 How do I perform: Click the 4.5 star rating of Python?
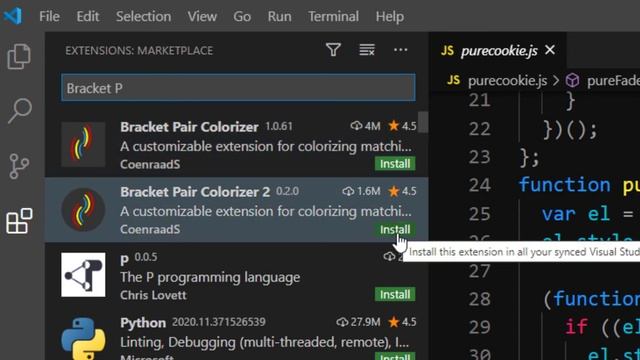pyautogui.click(x=402, y=322)
